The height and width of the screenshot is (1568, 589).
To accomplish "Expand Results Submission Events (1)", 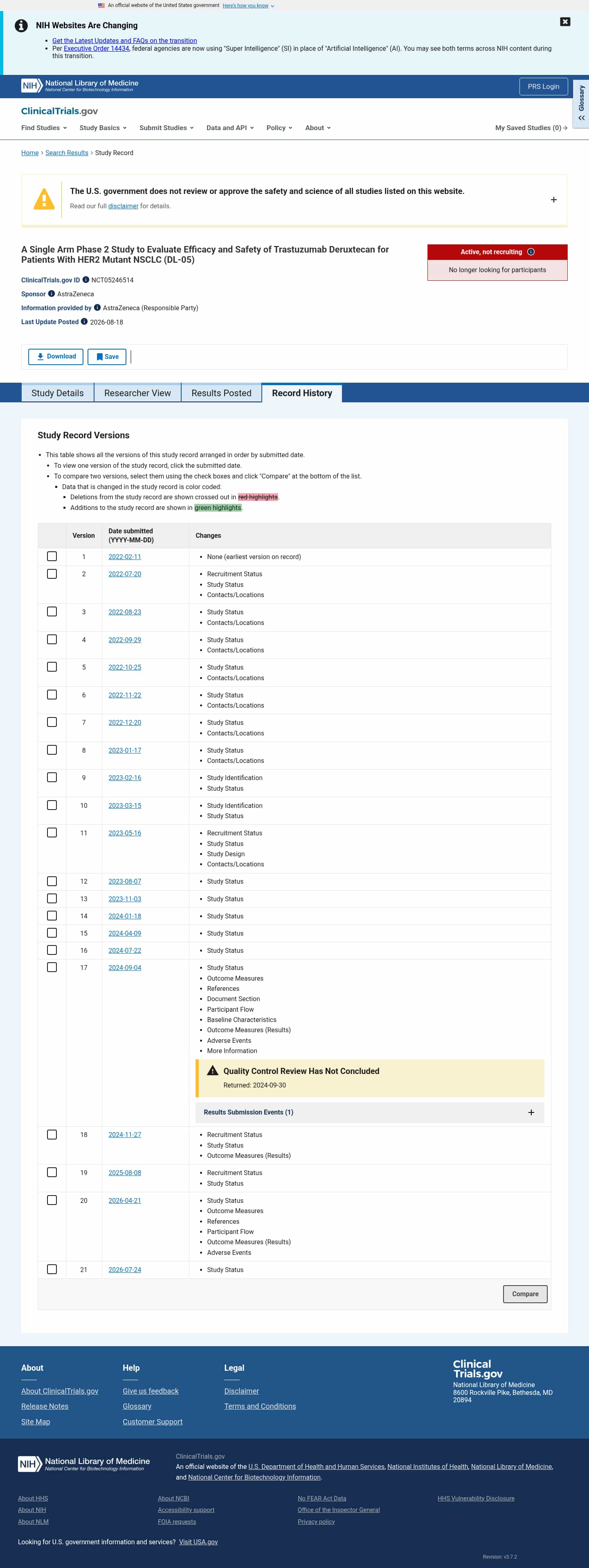I will (x=369, y=1112).
